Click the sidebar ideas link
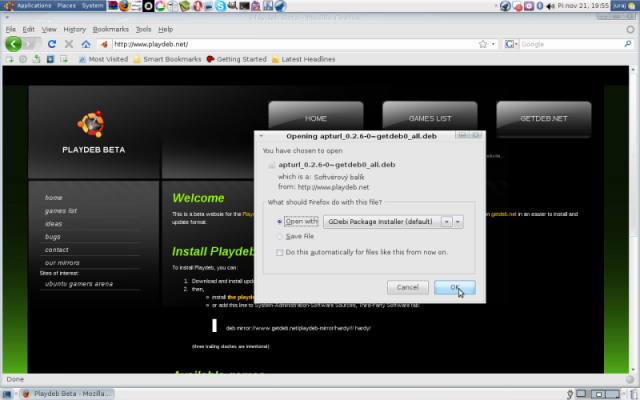 pos(53,224)
